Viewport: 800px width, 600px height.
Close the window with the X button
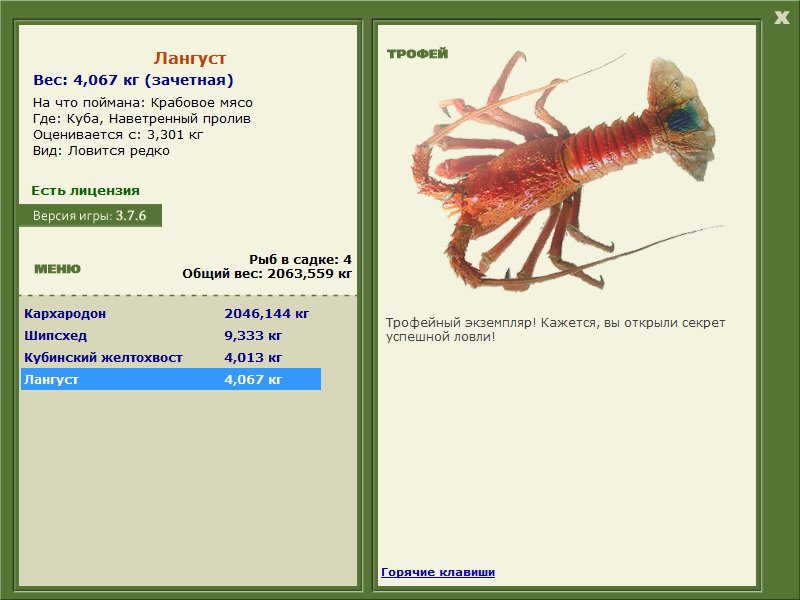(x=781, y=18)
